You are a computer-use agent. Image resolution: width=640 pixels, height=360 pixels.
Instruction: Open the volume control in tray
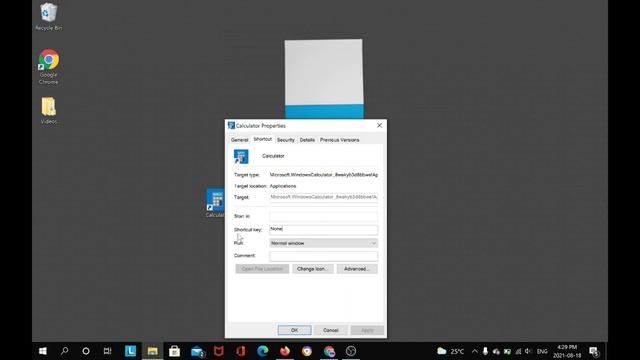[529, 351]
